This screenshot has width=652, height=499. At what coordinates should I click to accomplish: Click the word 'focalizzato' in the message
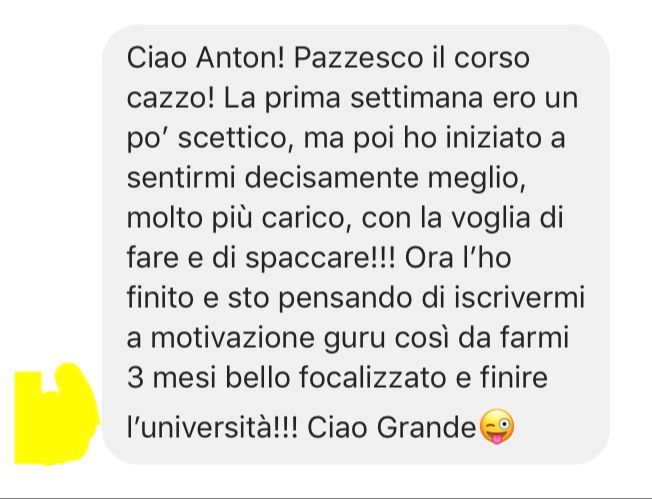(371, 378)
